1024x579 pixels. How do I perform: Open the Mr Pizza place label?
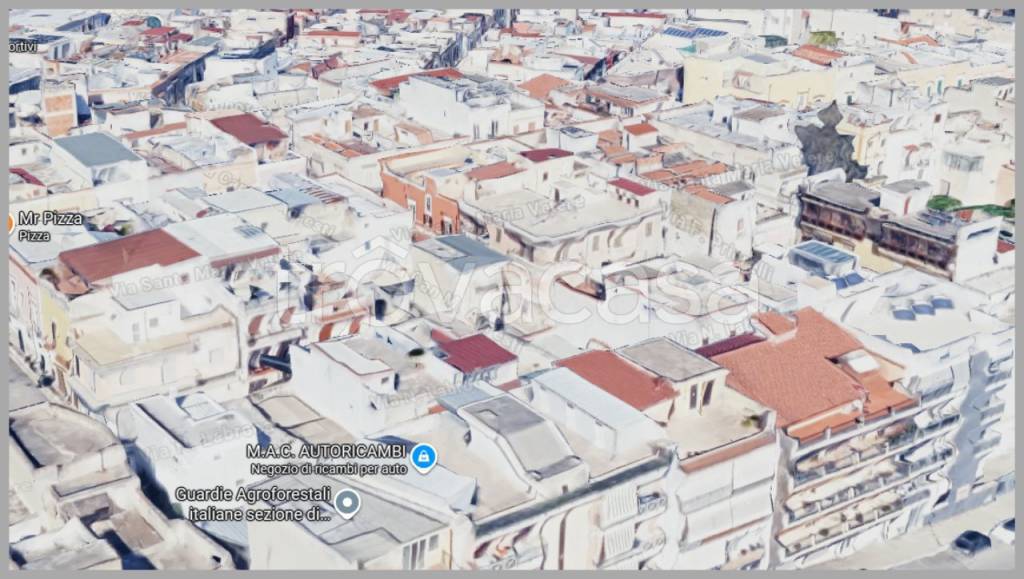(50, 219)
